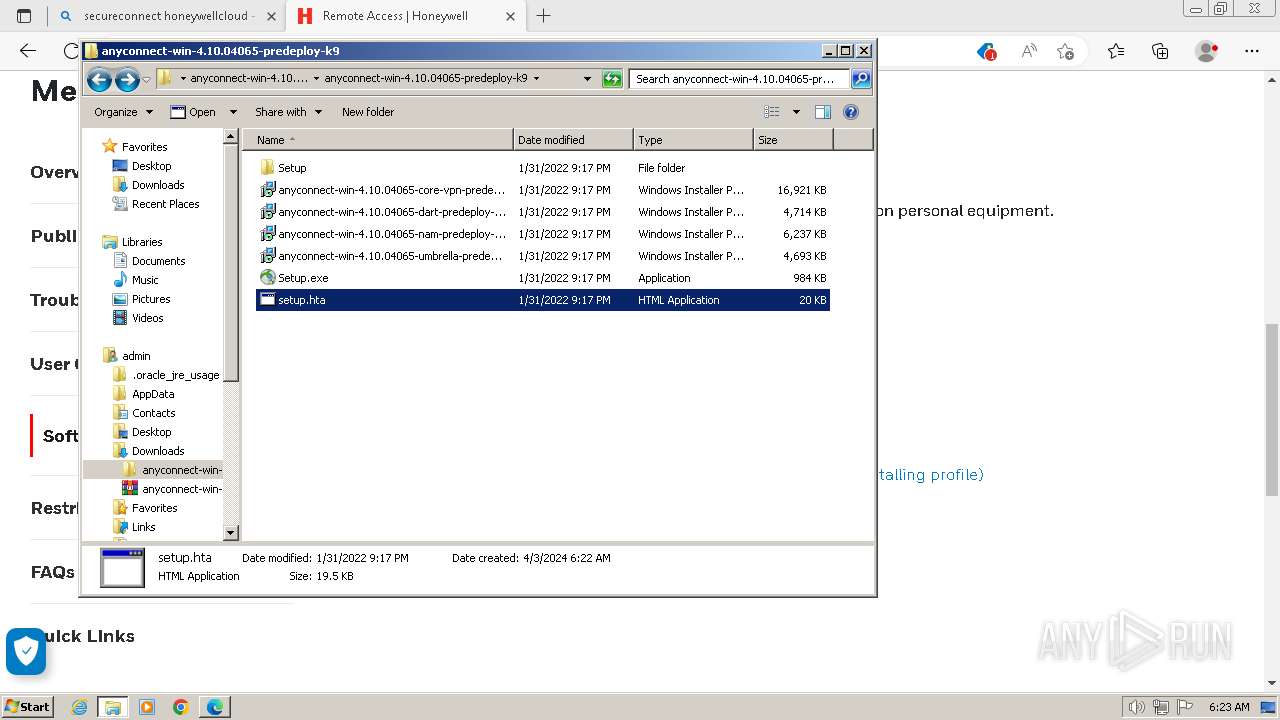This screenshot has height=720, width=1280.
Task: Expand the Open button dropdown arrow
Action: tap(233, 112)
